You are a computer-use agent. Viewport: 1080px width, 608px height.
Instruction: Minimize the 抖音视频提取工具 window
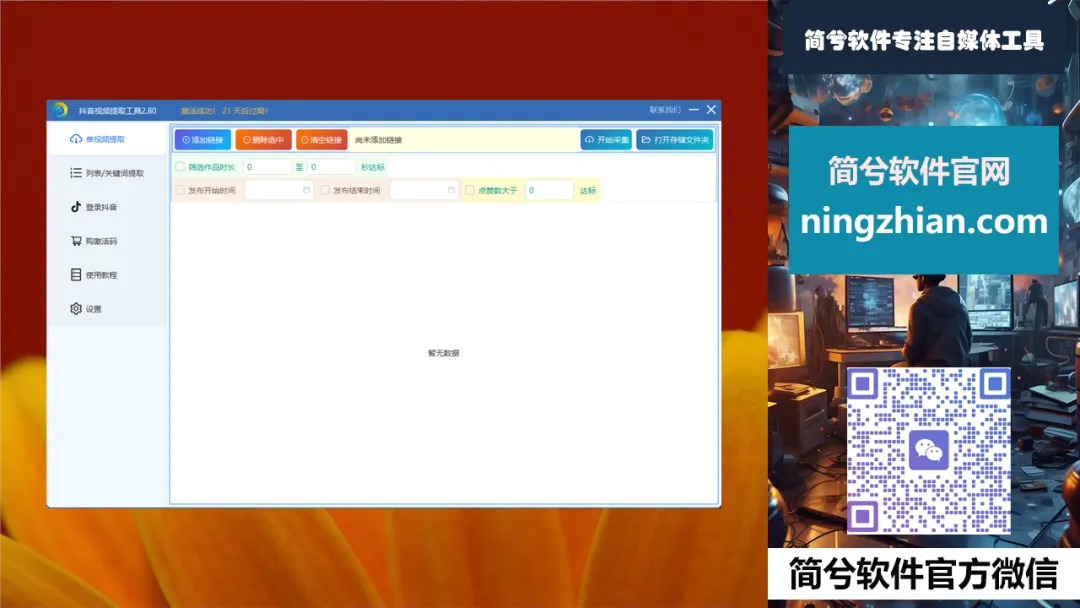click(x=694, y=109)
